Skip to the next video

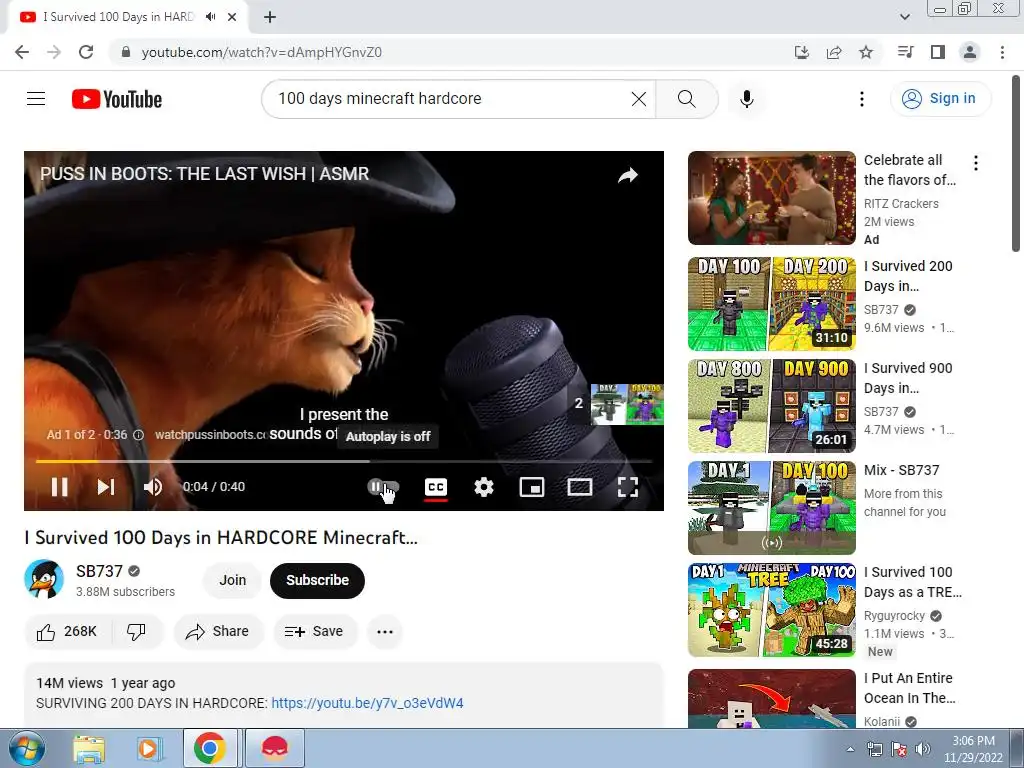click(106, 487)
